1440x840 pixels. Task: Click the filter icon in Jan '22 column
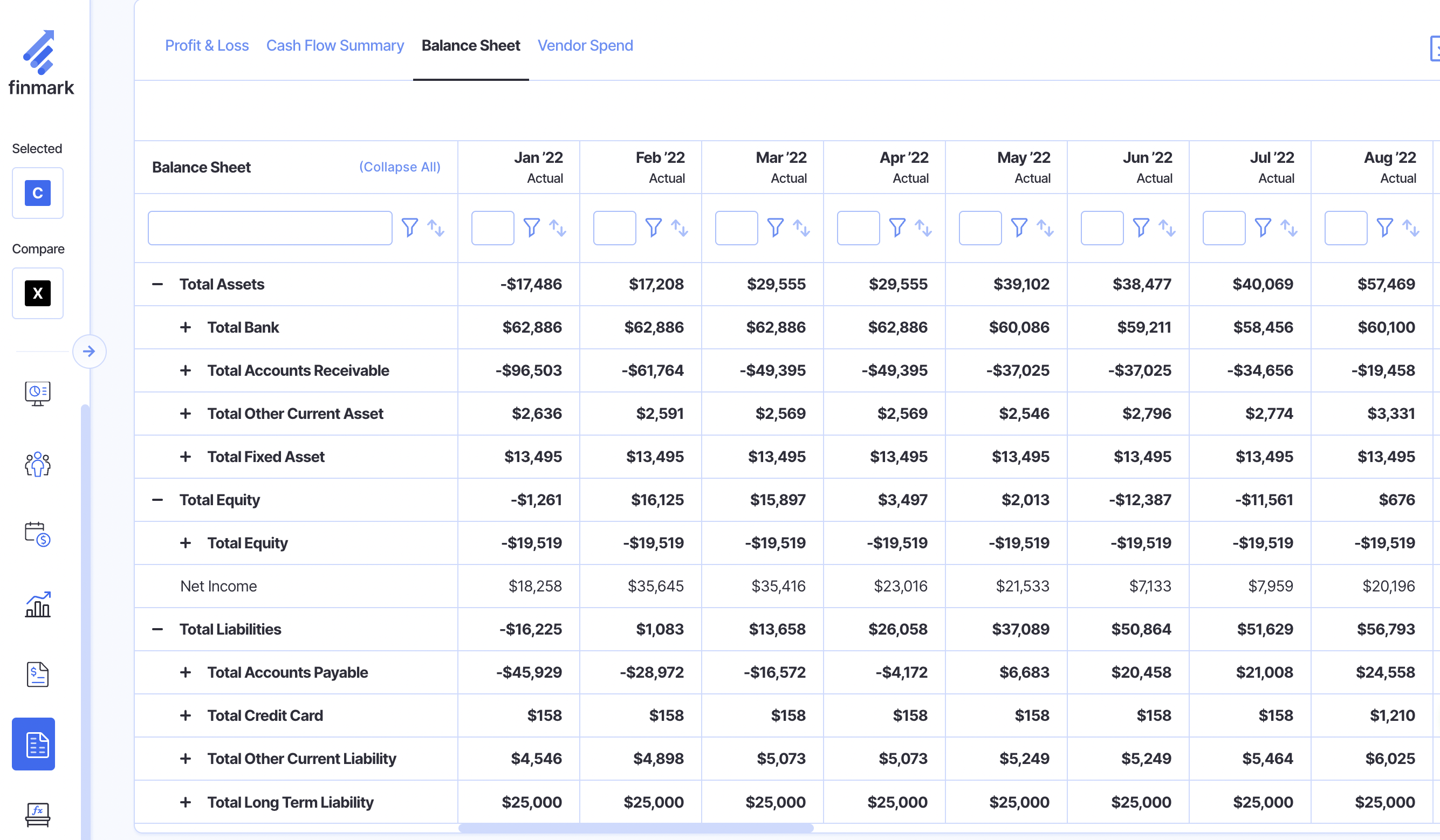click(x=531, y=228)
